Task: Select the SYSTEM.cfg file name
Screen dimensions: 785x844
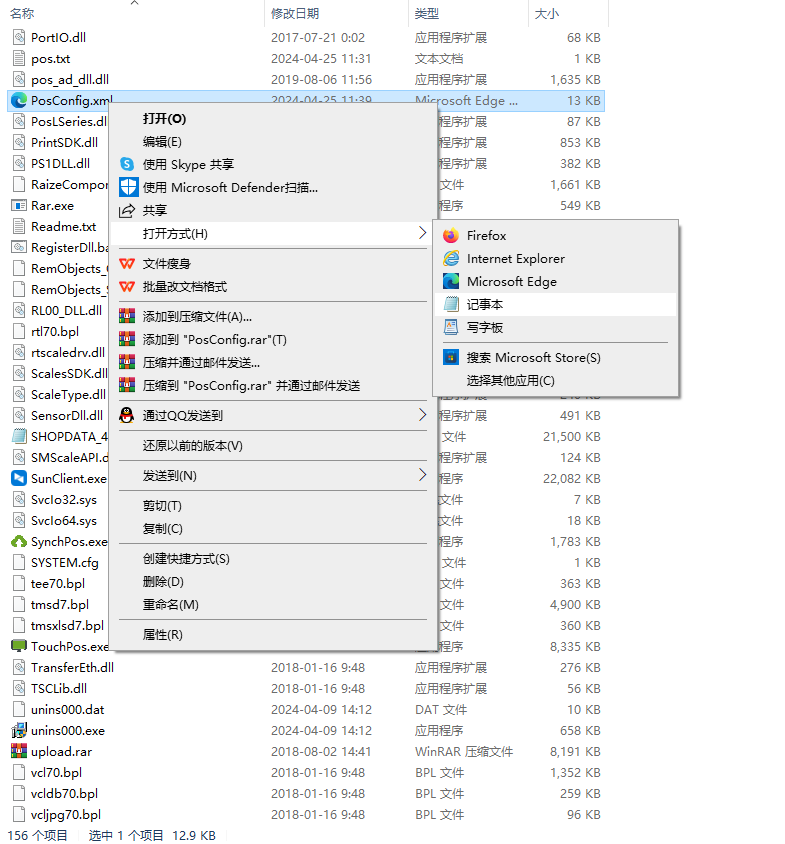Action: pyautogui.click(x=65, y=562)
